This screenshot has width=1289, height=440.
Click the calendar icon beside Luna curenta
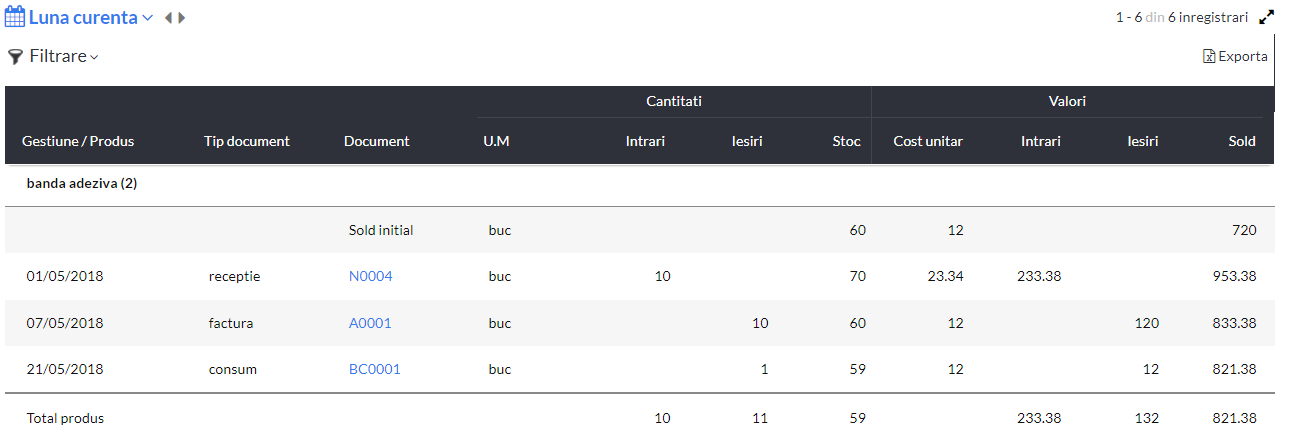point(15,17)
